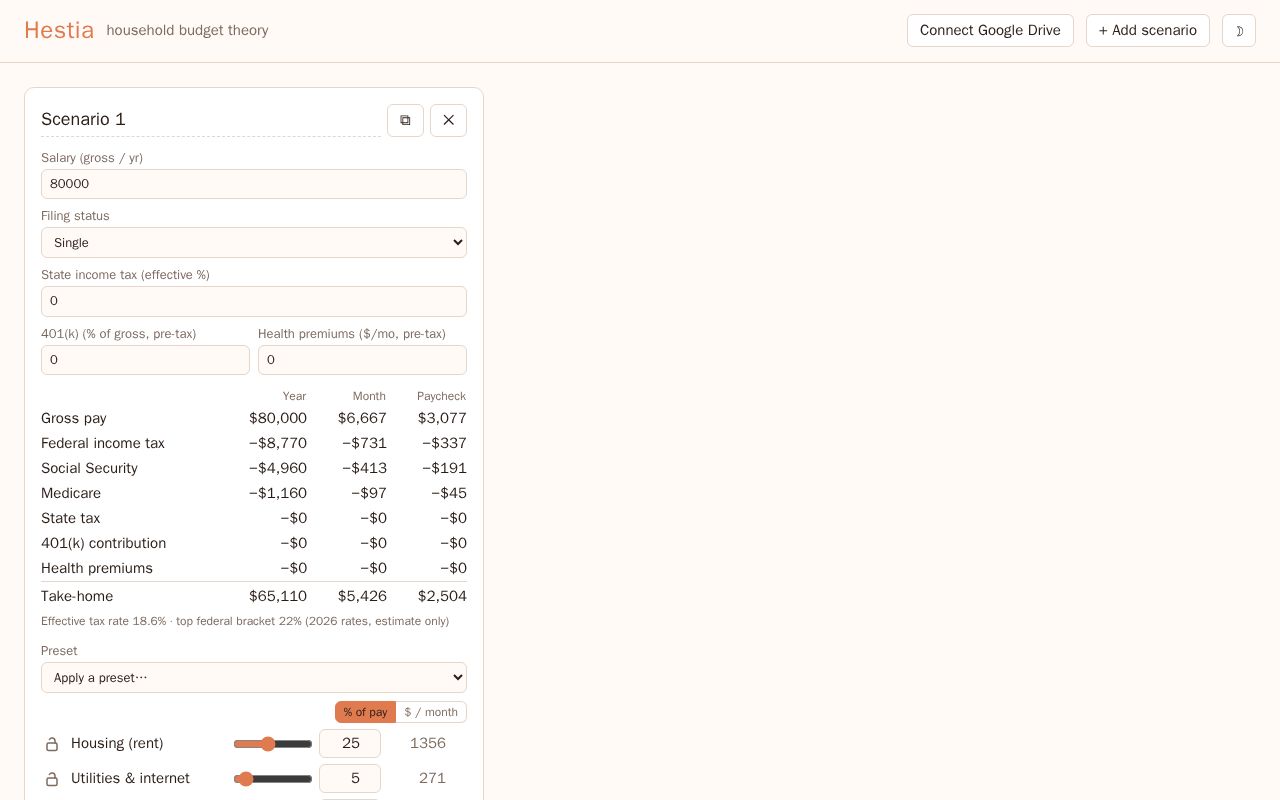
Task: Select the Take-home paycheck value $2,504
Action: [x=442, y=596]
